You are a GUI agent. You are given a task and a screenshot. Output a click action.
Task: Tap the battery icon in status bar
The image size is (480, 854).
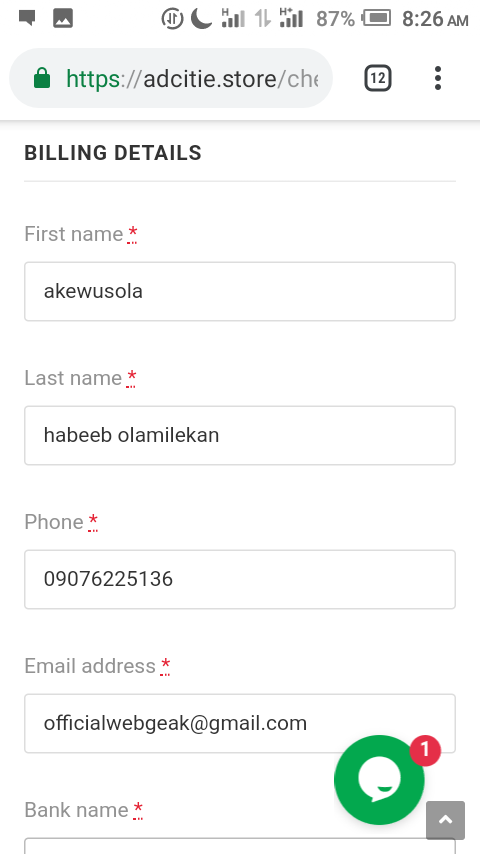377,19
